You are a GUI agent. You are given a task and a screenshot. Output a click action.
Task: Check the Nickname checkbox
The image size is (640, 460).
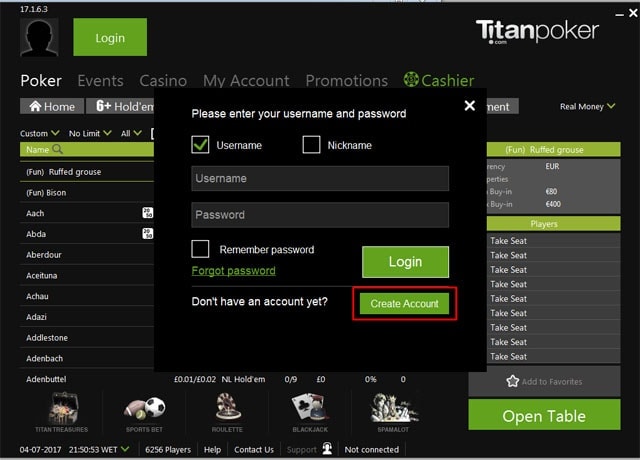311,144
